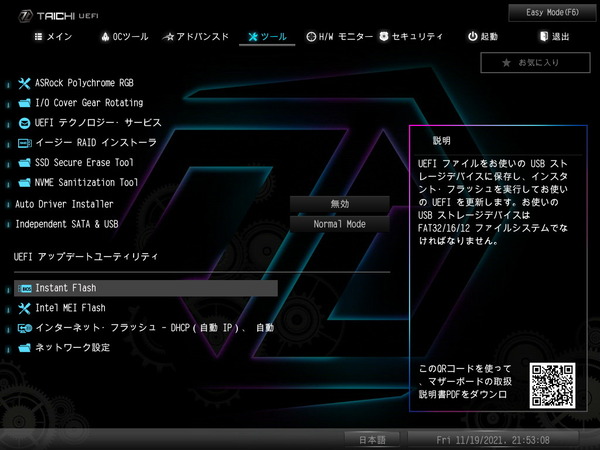Click the UEFI テクノロジー・サービス mail icon
The width and height of the screenshot is (600, 450).
click(24, 123)
